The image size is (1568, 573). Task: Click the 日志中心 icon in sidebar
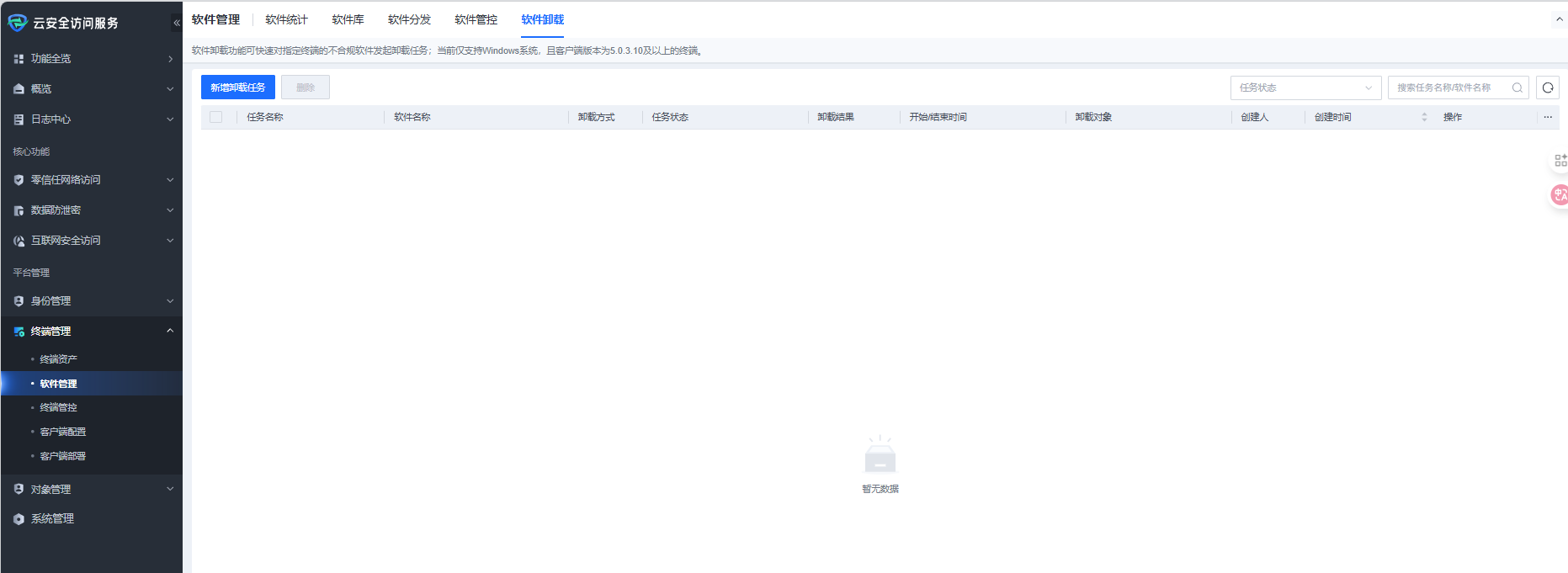click(x=19, y=119)
